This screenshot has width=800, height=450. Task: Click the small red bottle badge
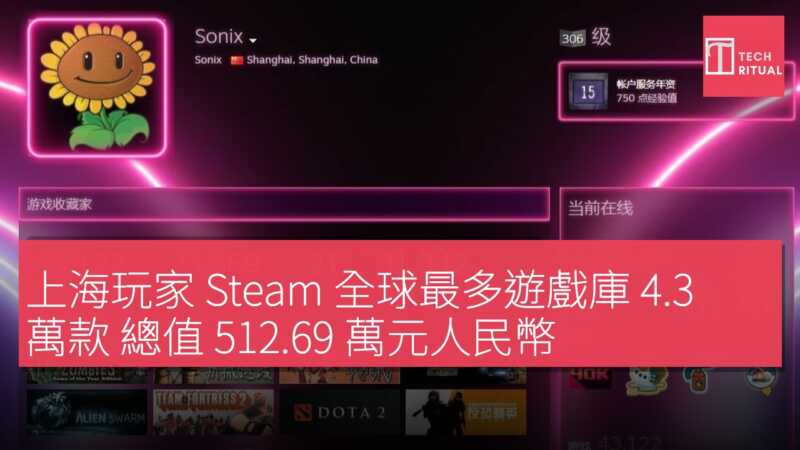point(698,379)
